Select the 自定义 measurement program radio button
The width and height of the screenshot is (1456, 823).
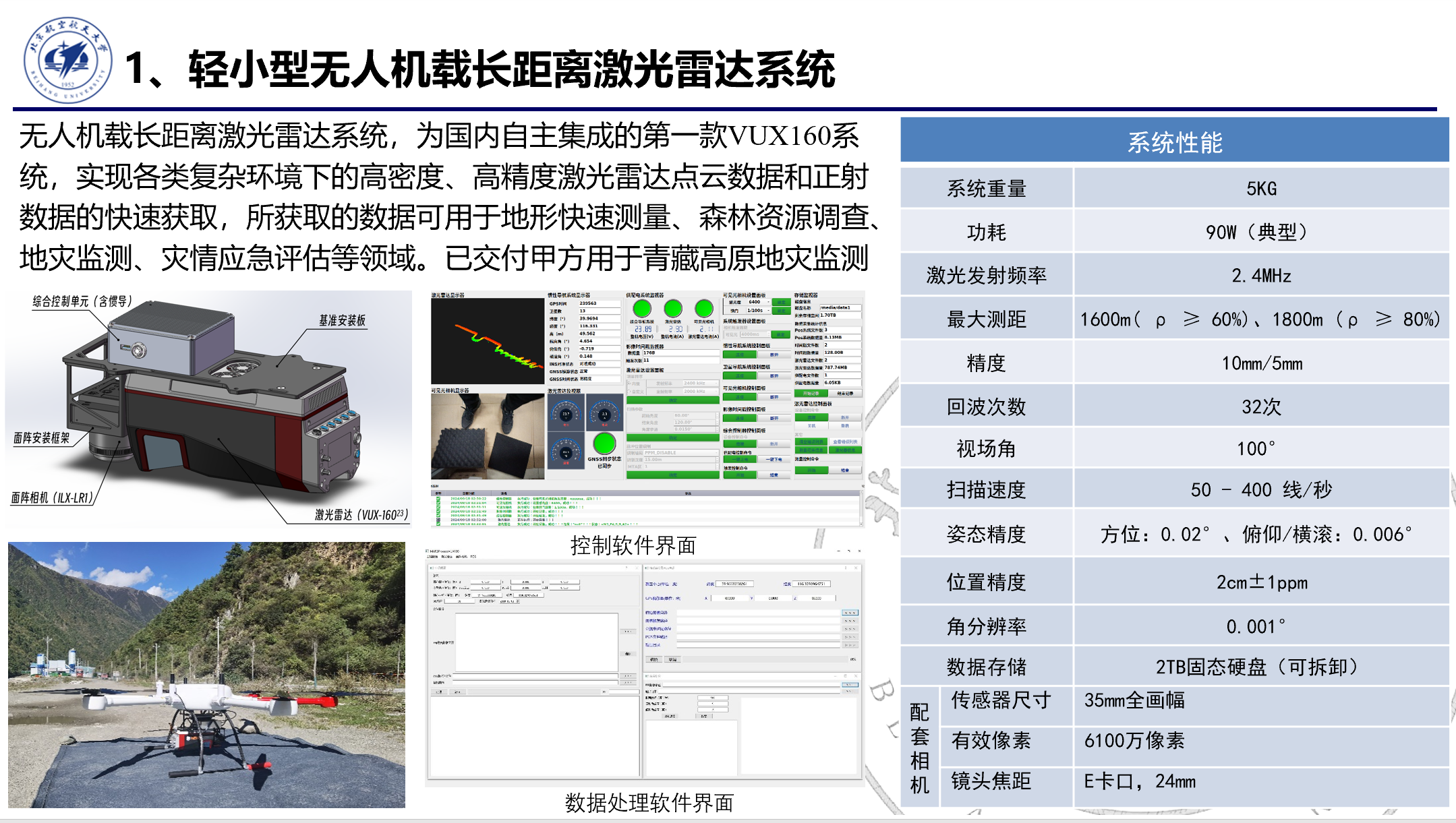coord(630,391)
